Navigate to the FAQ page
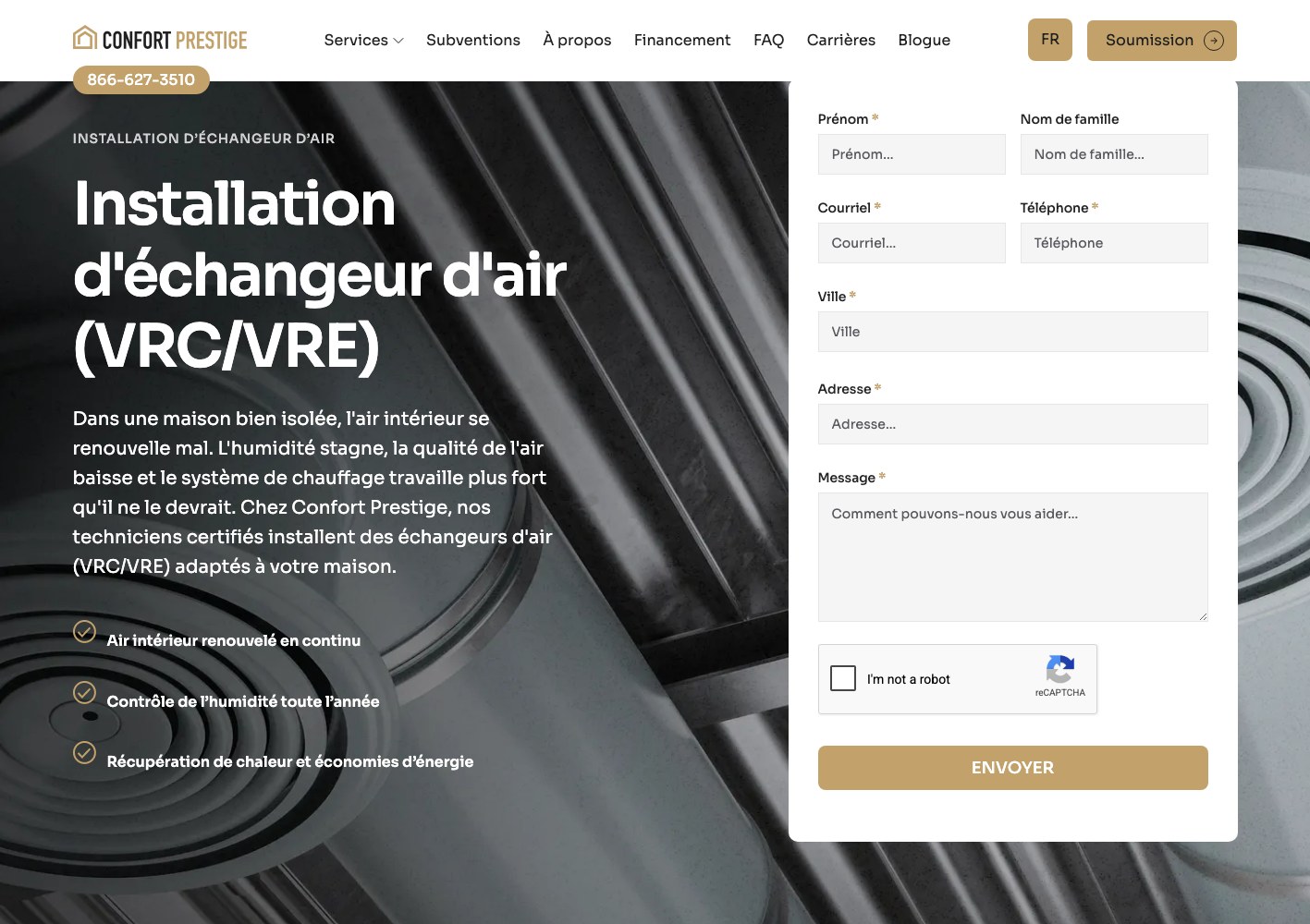1310x924 pixels. click(768, 40)
